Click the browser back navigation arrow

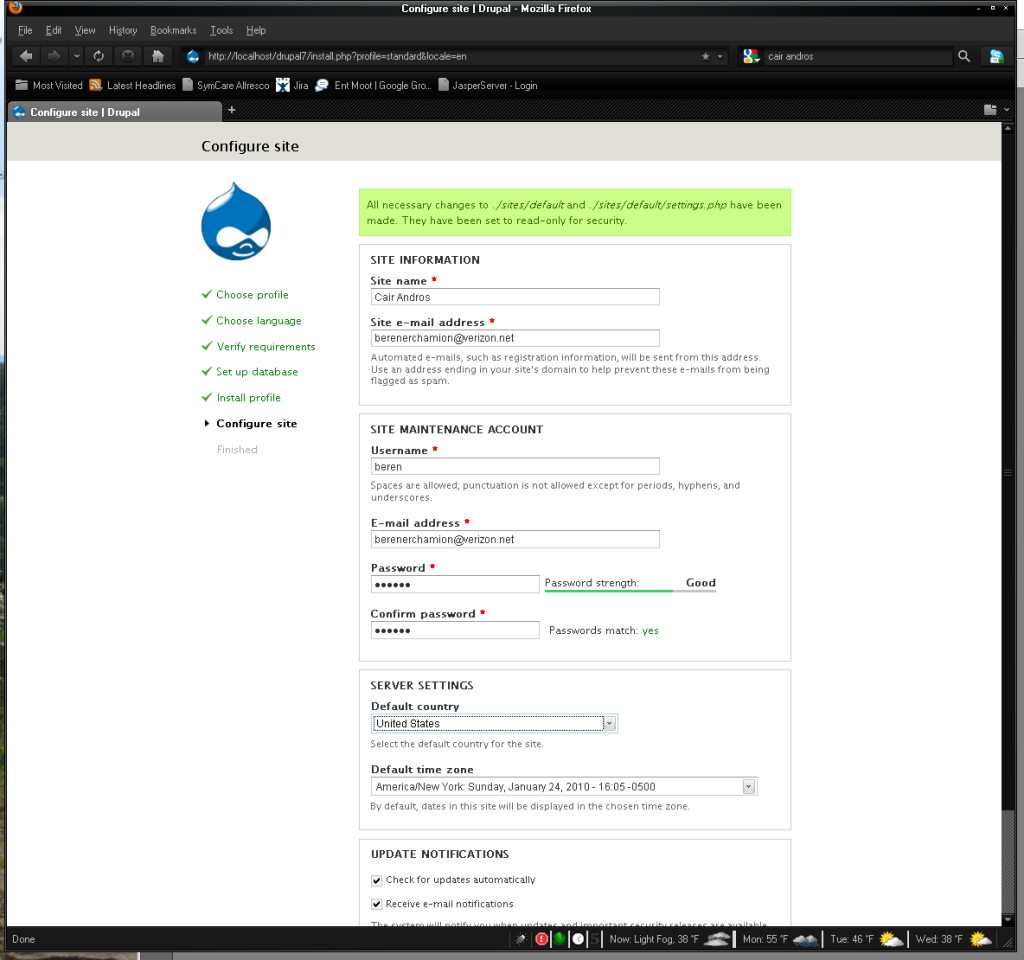click(x=24, y=56)
